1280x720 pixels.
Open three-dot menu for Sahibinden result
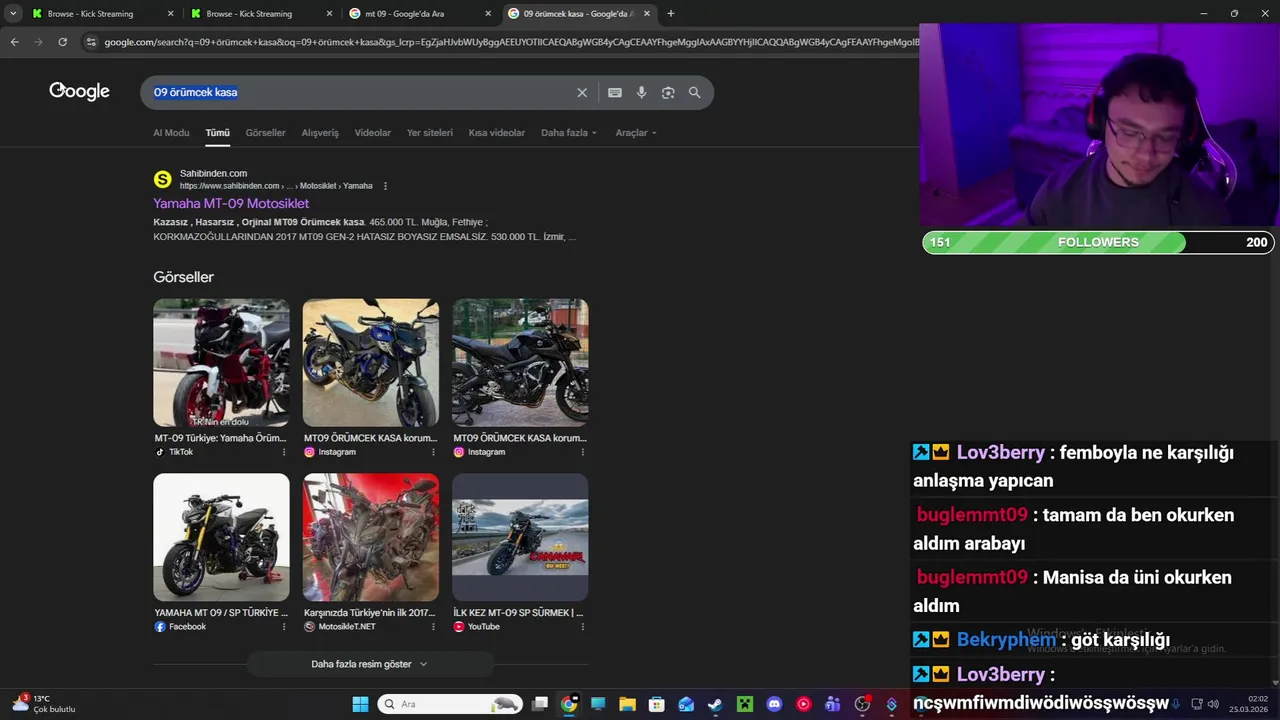(x=385, y=186)
